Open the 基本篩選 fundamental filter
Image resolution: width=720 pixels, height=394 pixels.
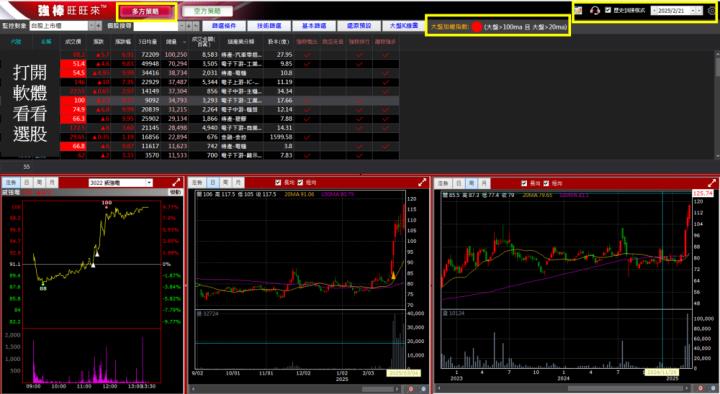pos(314,26)
